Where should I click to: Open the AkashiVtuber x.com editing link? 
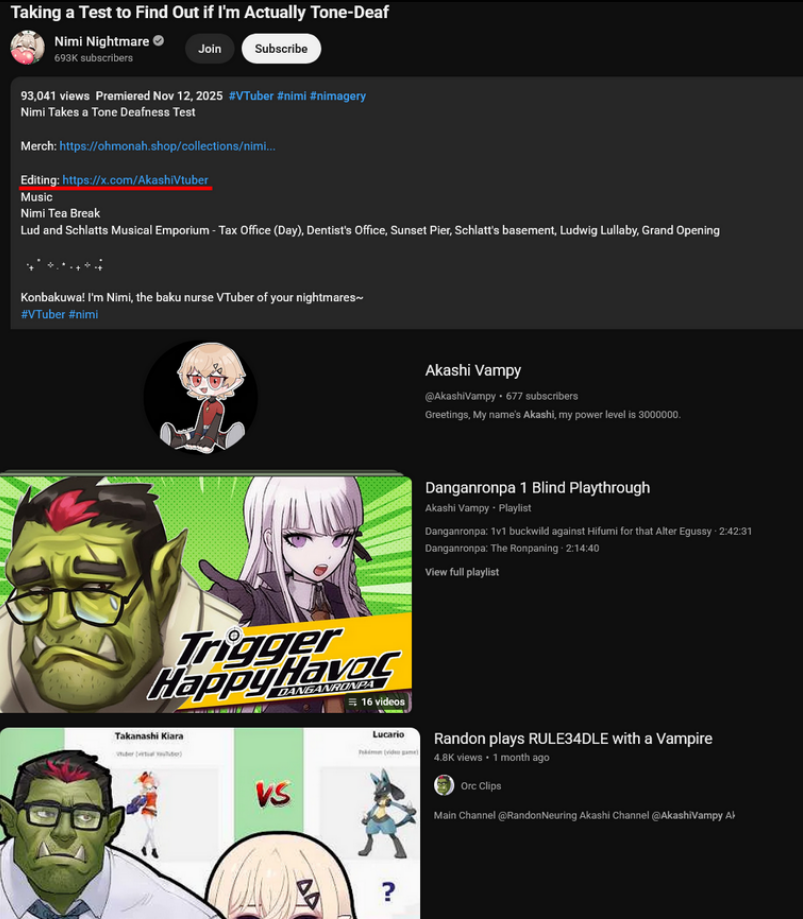tap(135, 180)
